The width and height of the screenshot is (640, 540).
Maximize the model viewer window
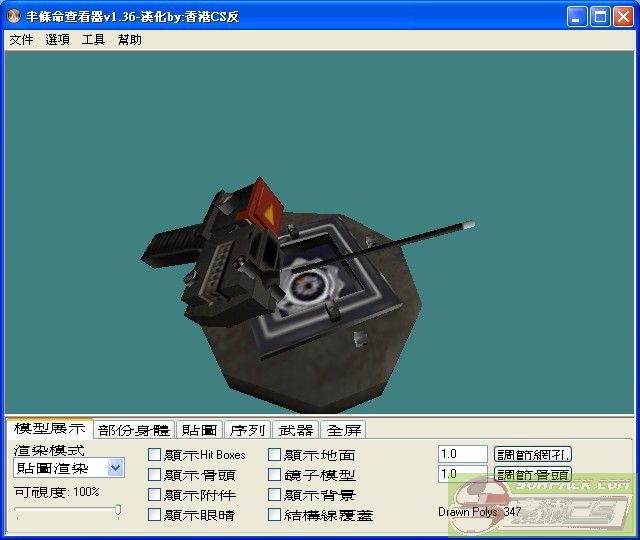(x=600, y=17)
